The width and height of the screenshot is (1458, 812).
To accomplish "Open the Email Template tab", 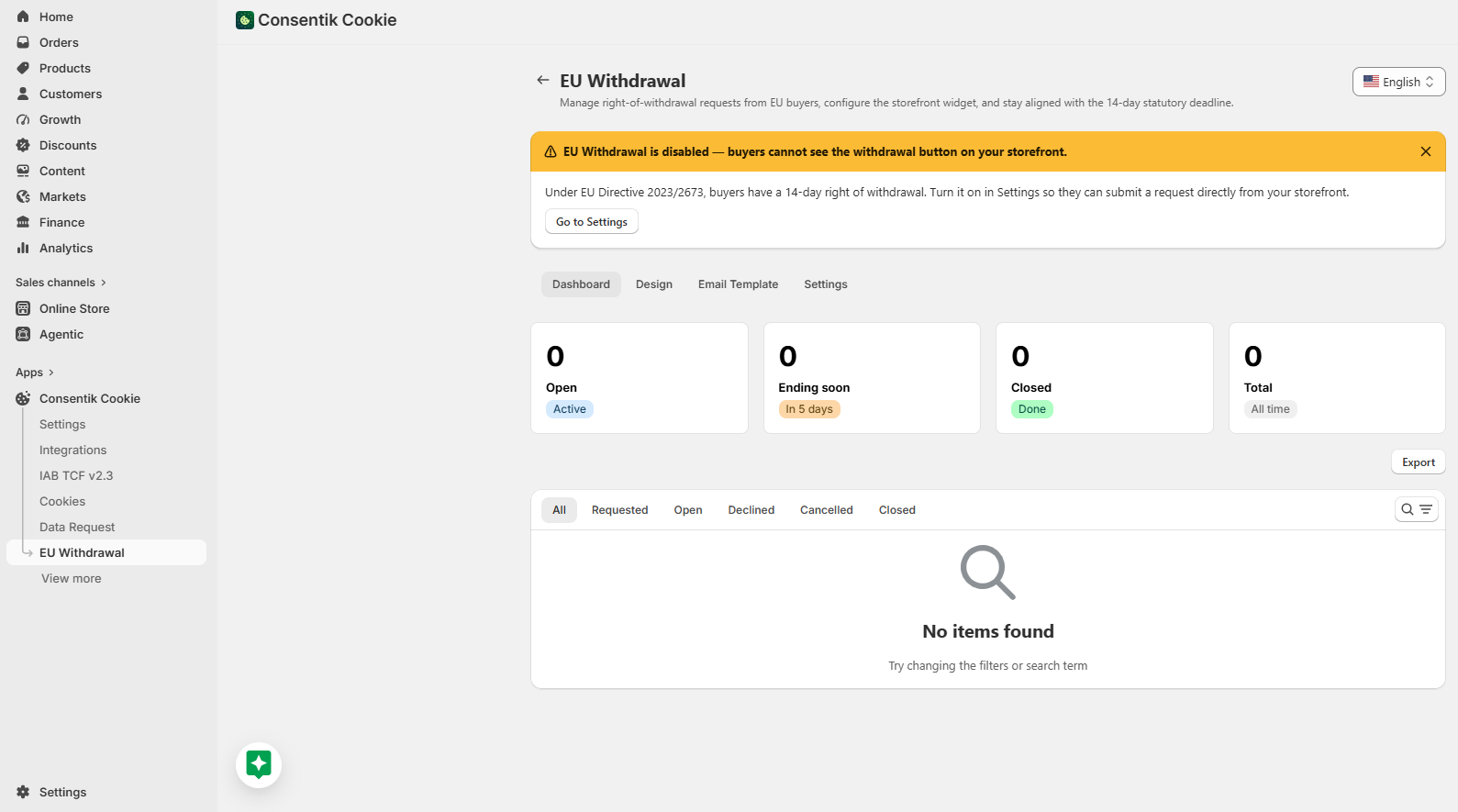I will 738,284.
